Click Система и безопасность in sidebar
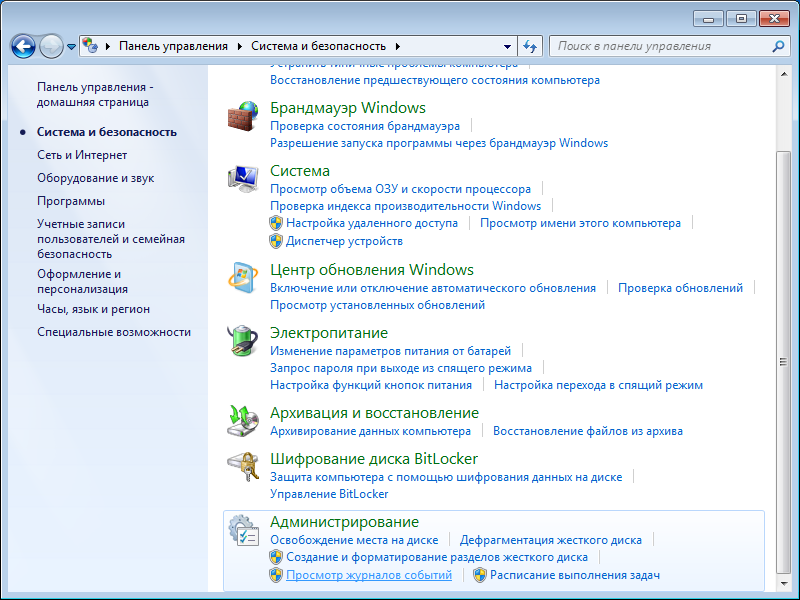The height and width of the screenshot is (600, 800). coord(107,132)
